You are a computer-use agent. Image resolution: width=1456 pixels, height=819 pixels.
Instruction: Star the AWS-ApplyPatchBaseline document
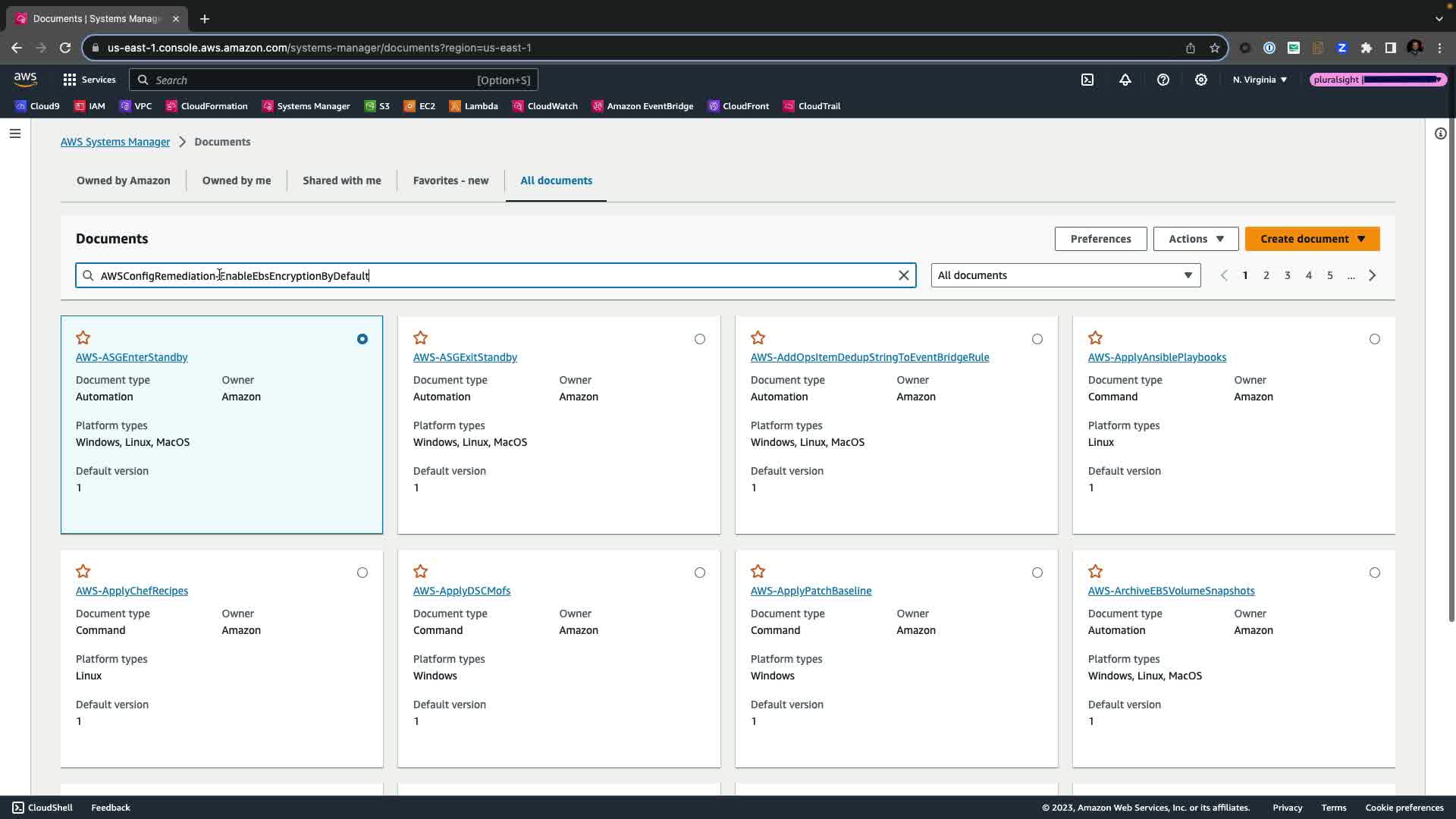pyautogui.click(x=758, y=571)
